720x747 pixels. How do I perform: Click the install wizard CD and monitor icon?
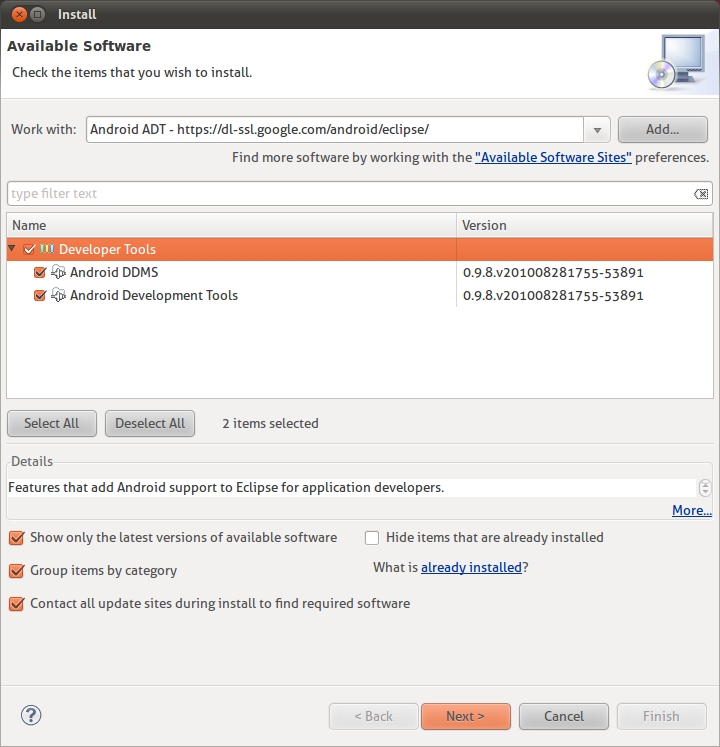click(x=677, y=62)
